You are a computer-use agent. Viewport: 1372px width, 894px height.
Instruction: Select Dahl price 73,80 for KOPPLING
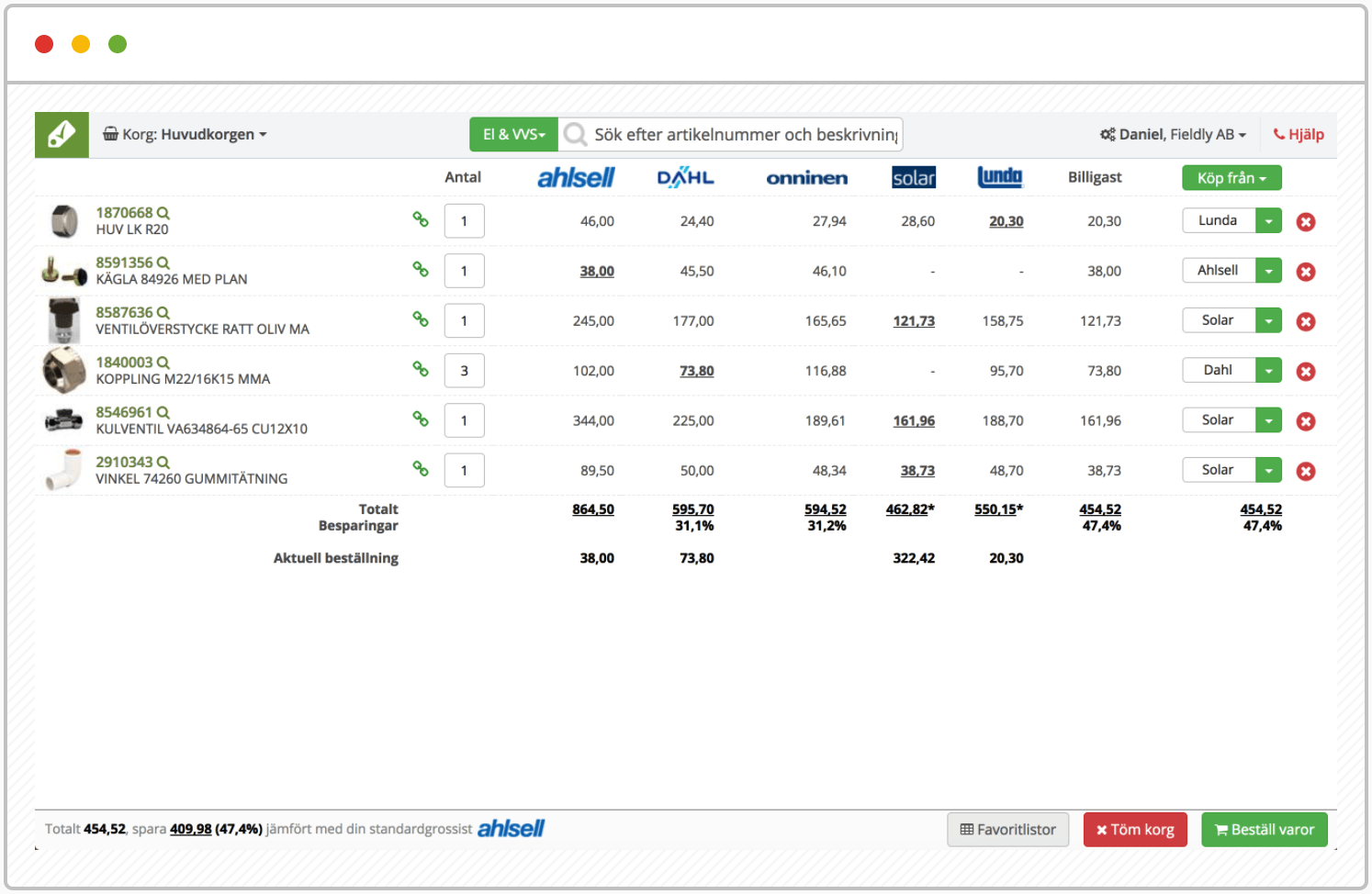tap(697, 371)
